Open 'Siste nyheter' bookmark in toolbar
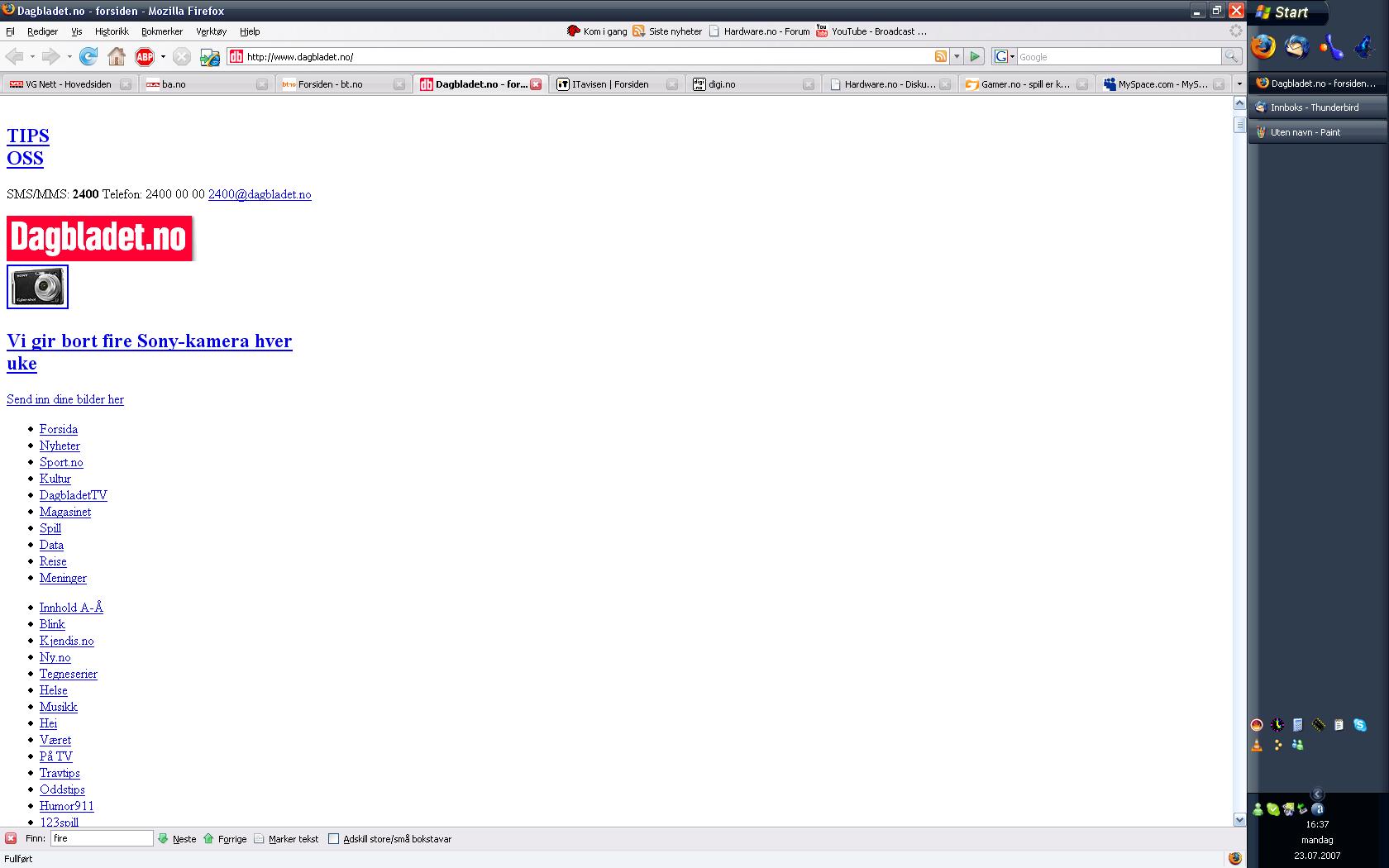 [x=668, y=31]
